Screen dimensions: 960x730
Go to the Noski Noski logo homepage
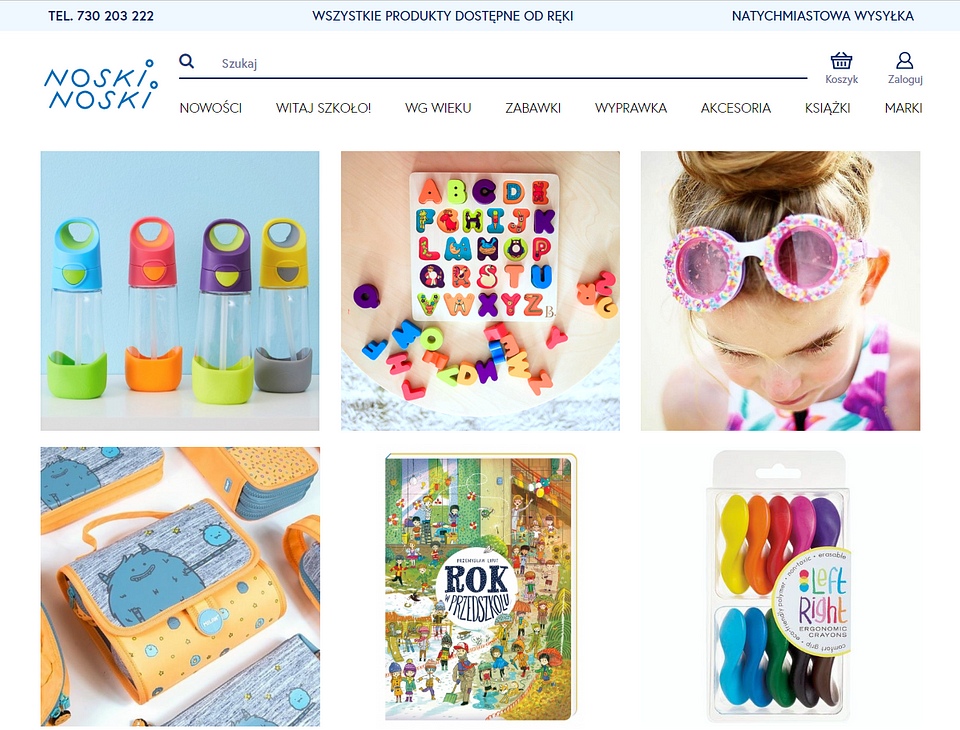pos(100,85)
